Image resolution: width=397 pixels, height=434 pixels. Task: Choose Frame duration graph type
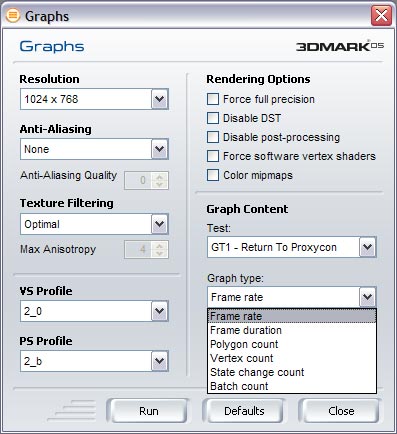tap(292, 330)
